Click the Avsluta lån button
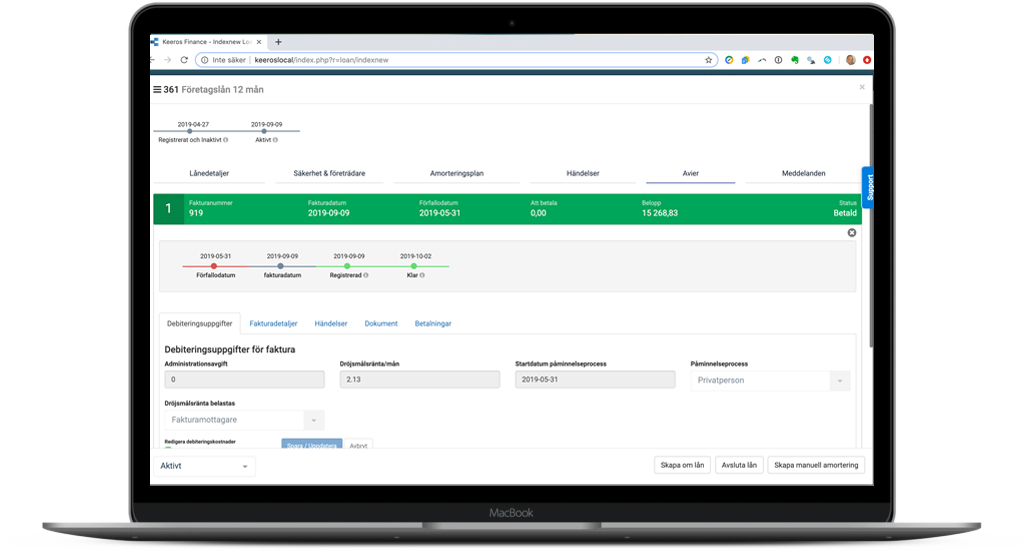This screenshot has width=1024, height=551. [740, 465]
